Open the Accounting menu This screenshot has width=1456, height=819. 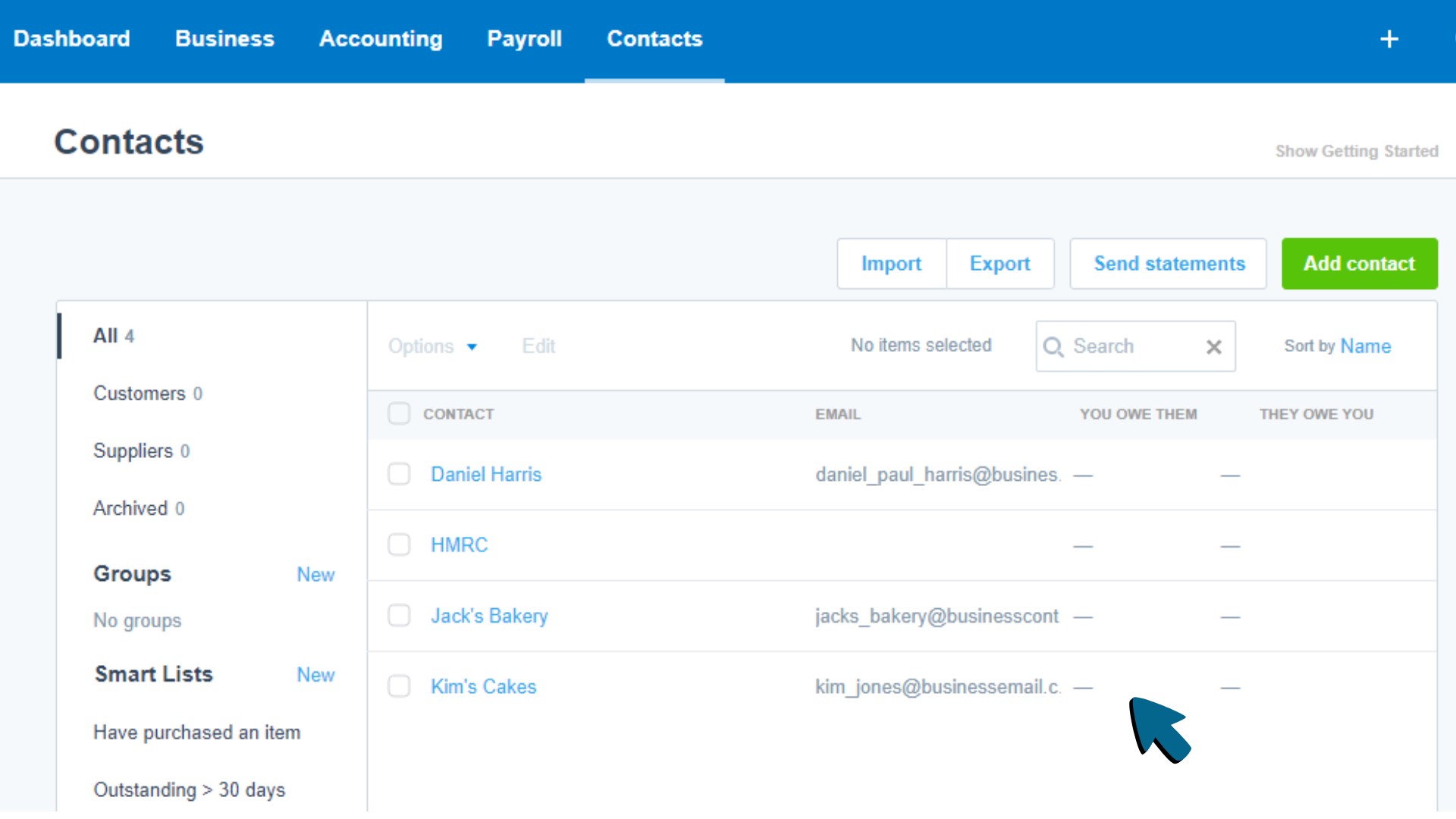coord(381,39)
